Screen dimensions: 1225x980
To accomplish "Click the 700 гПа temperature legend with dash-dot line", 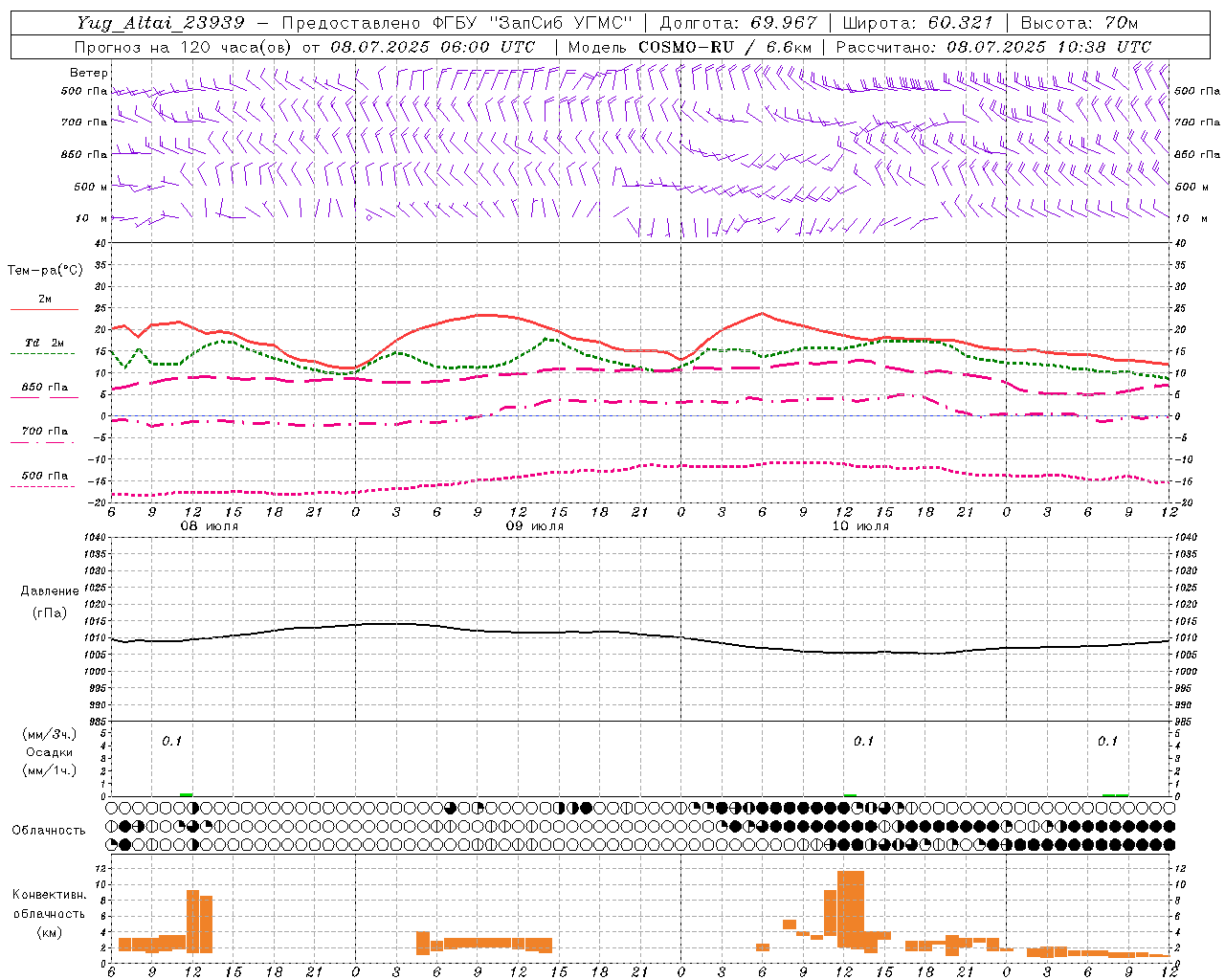I will point(44,435).
